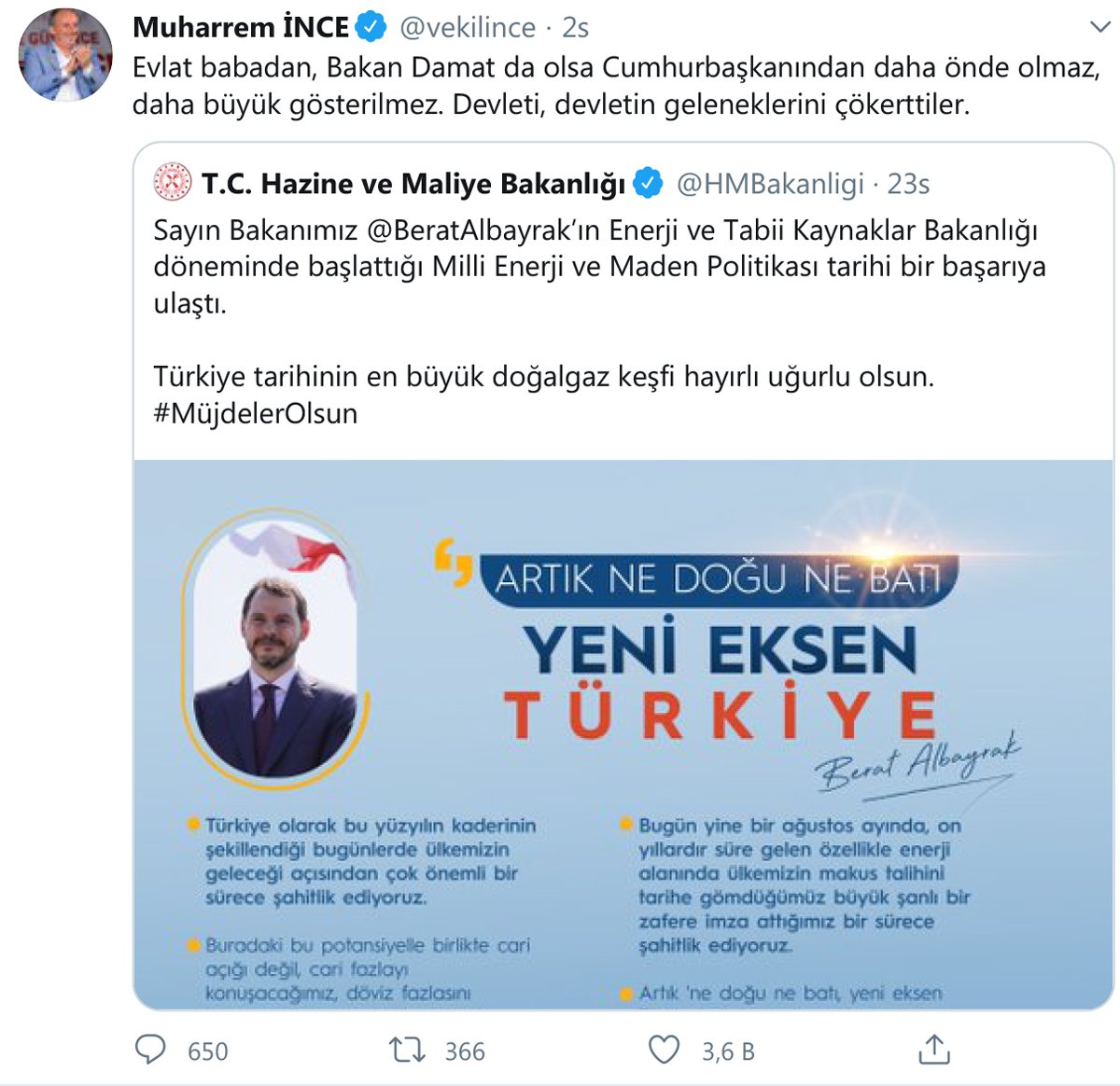Retweet this post via the retweet icon
1120x1086 pixels.
(407, 1051)
